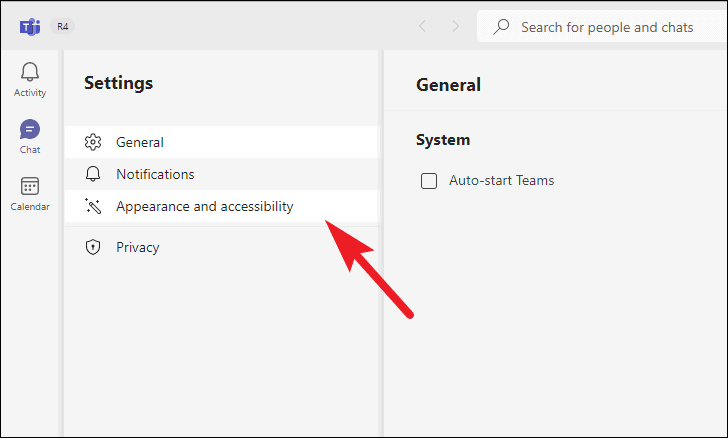The image size is (728, 438).
Task: Click the bell icon beside Notifications
Action: [93, 174]
